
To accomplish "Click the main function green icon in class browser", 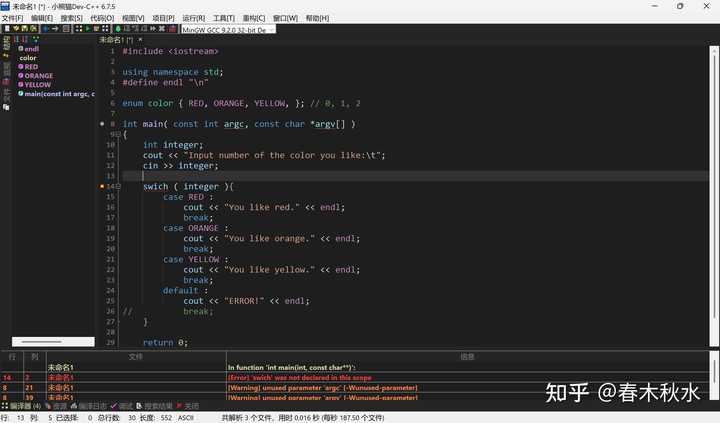I will [x=21, y=93].
